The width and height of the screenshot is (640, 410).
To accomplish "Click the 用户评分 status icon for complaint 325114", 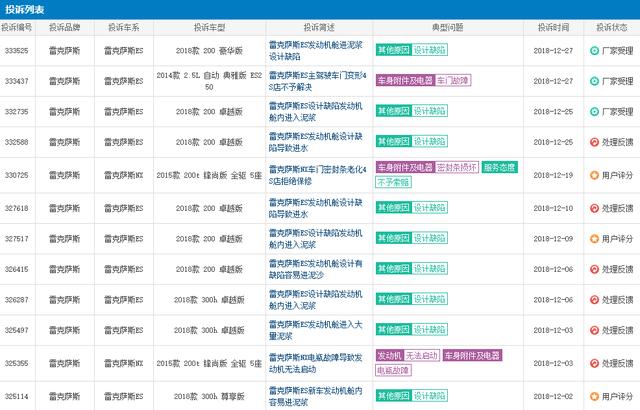I will click(594, 396).
